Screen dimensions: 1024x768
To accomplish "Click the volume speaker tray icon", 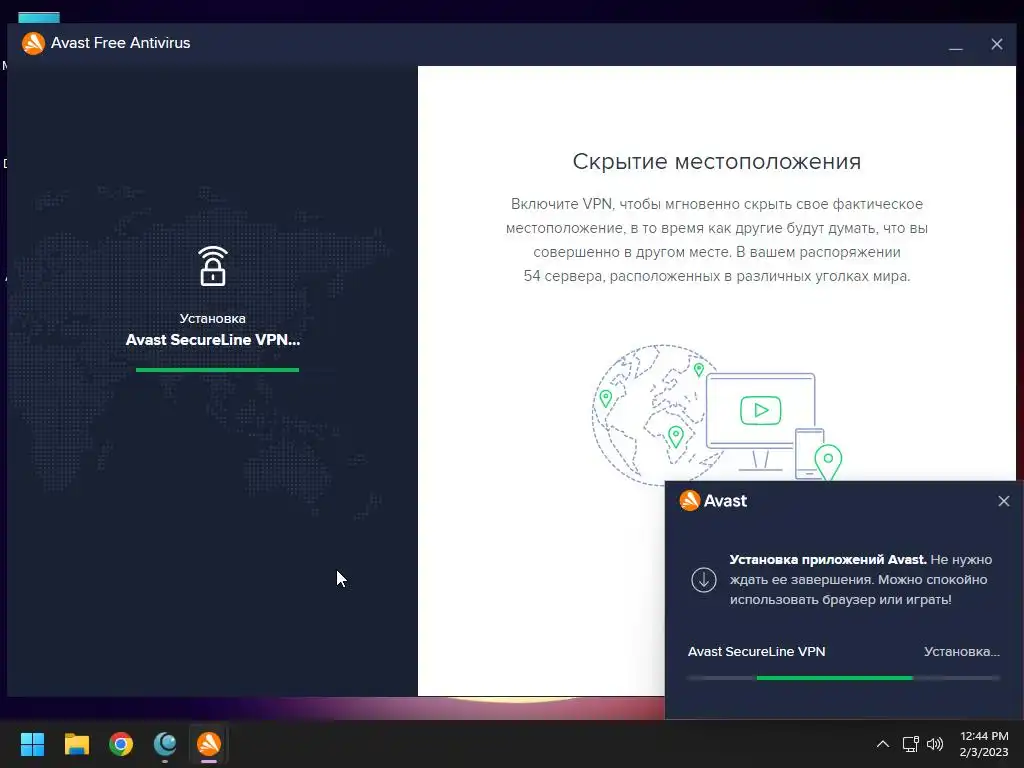I will tap(935, 744).
